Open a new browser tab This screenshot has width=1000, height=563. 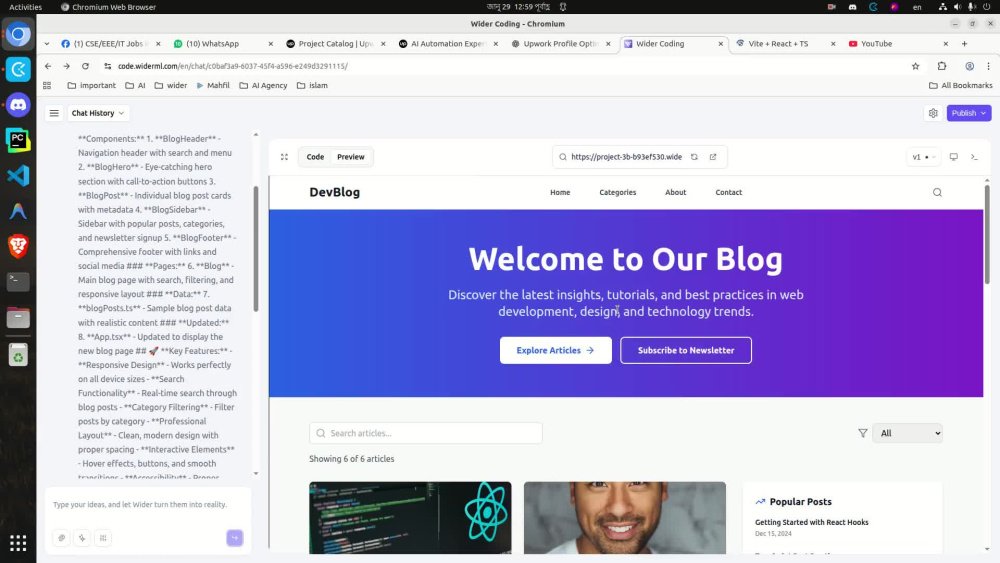click(964, 43)
